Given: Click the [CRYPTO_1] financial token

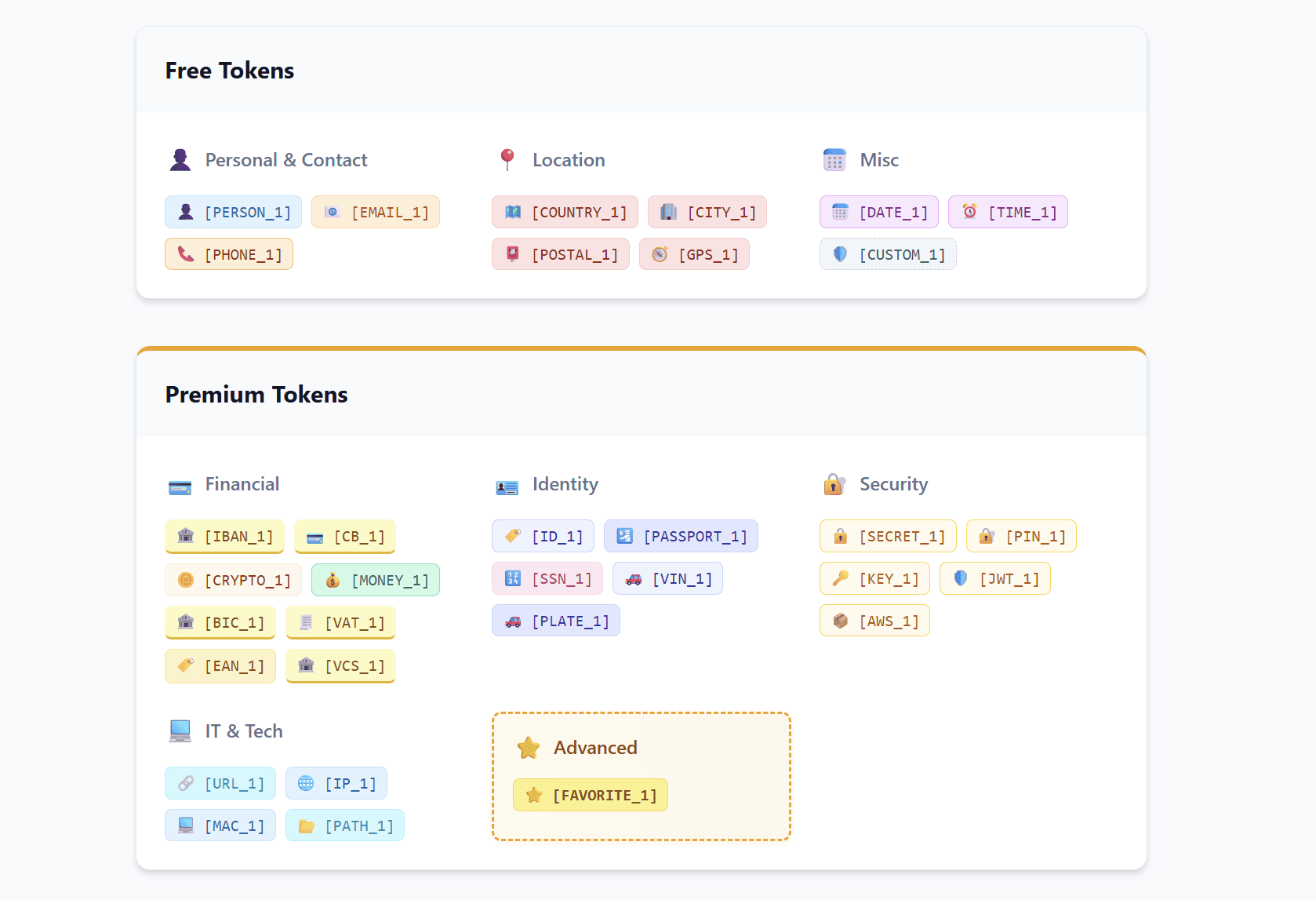Looking at the screenshot, I should click(233, 580).
